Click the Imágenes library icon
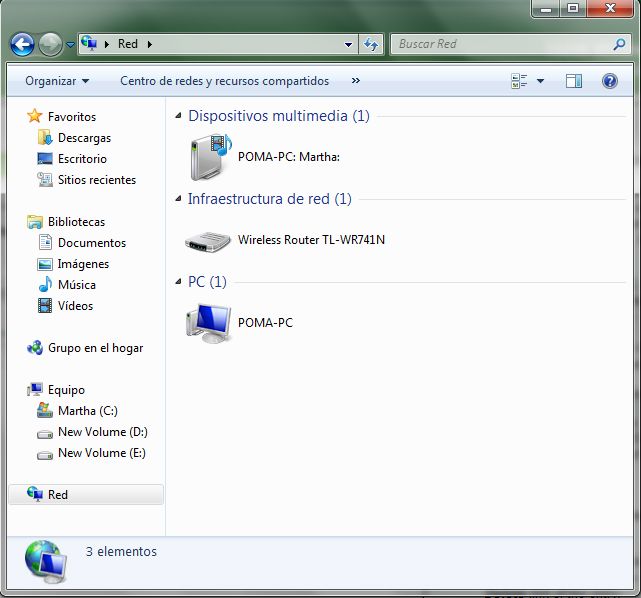This screenshot has width=641, height=598. [45, 264]
